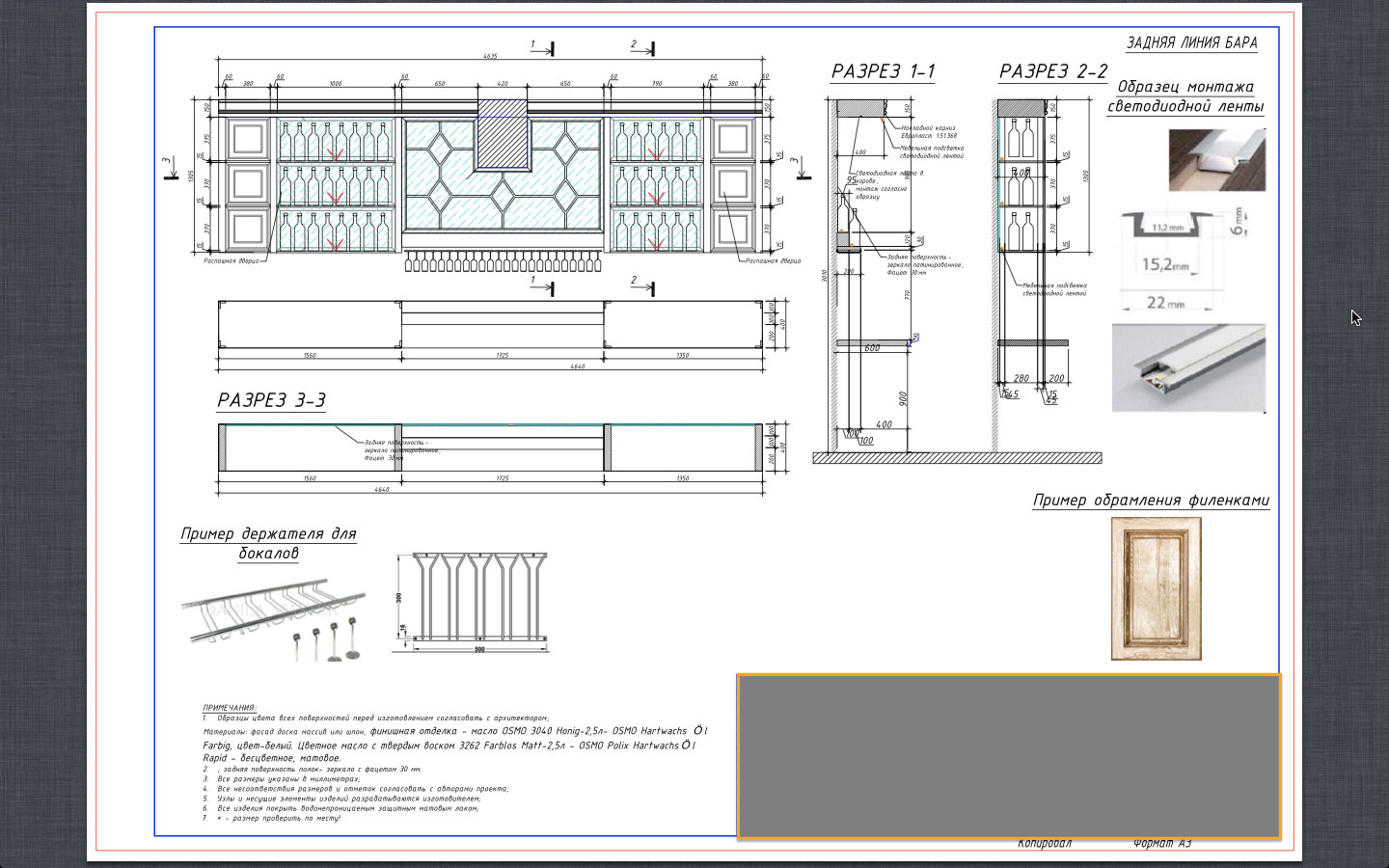1389x868 pixels.
Task: Click the wooden panel door sample image
Action: pos(1157,588)
